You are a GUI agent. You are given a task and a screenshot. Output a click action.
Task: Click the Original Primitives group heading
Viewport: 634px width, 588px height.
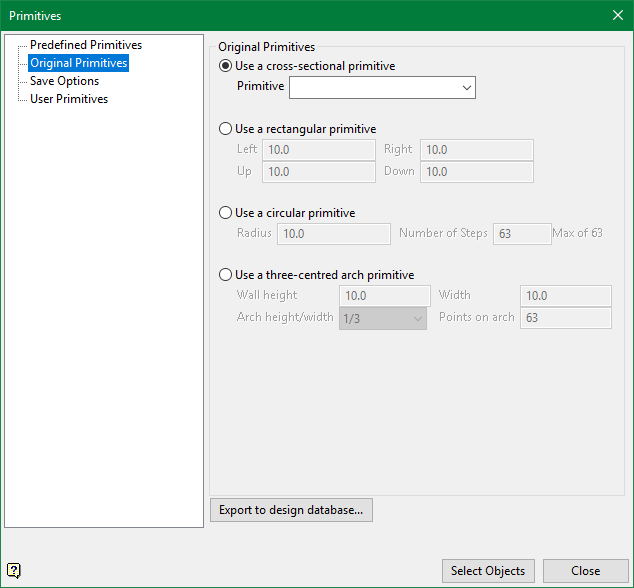(266, 47)
